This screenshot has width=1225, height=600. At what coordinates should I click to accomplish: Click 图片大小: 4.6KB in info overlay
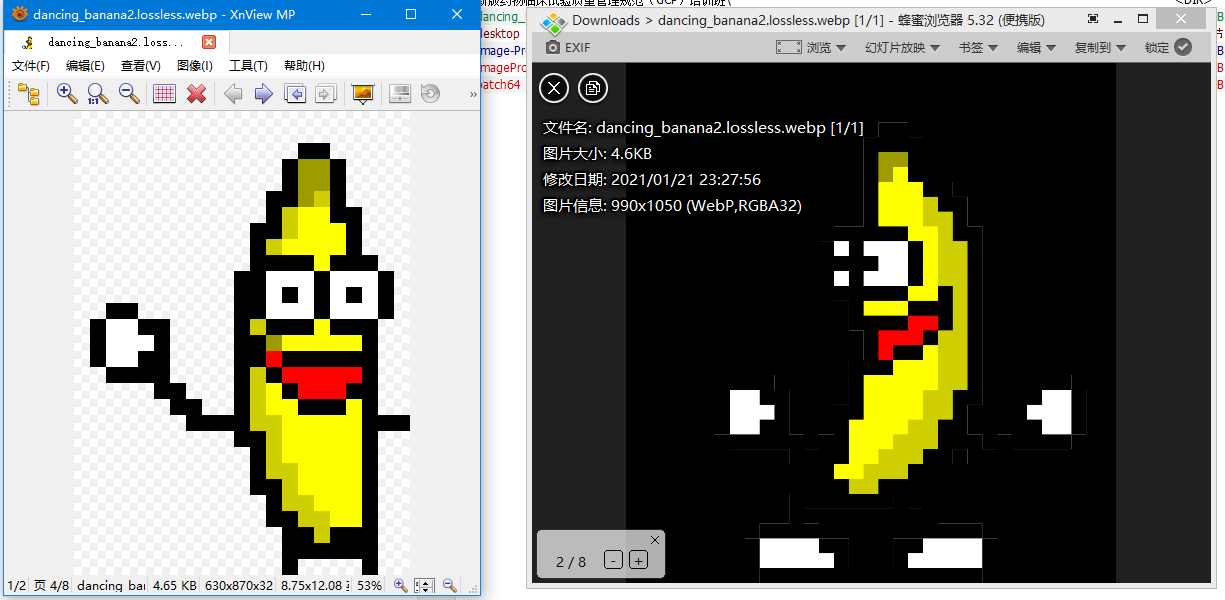[597, 154]
